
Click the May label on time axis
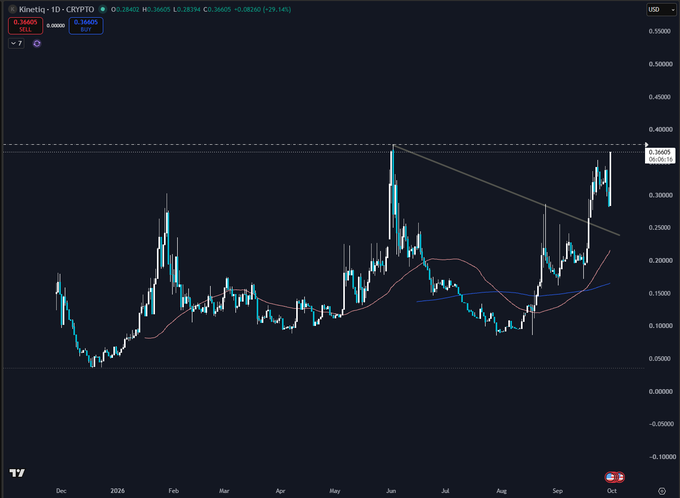point(335,491)
